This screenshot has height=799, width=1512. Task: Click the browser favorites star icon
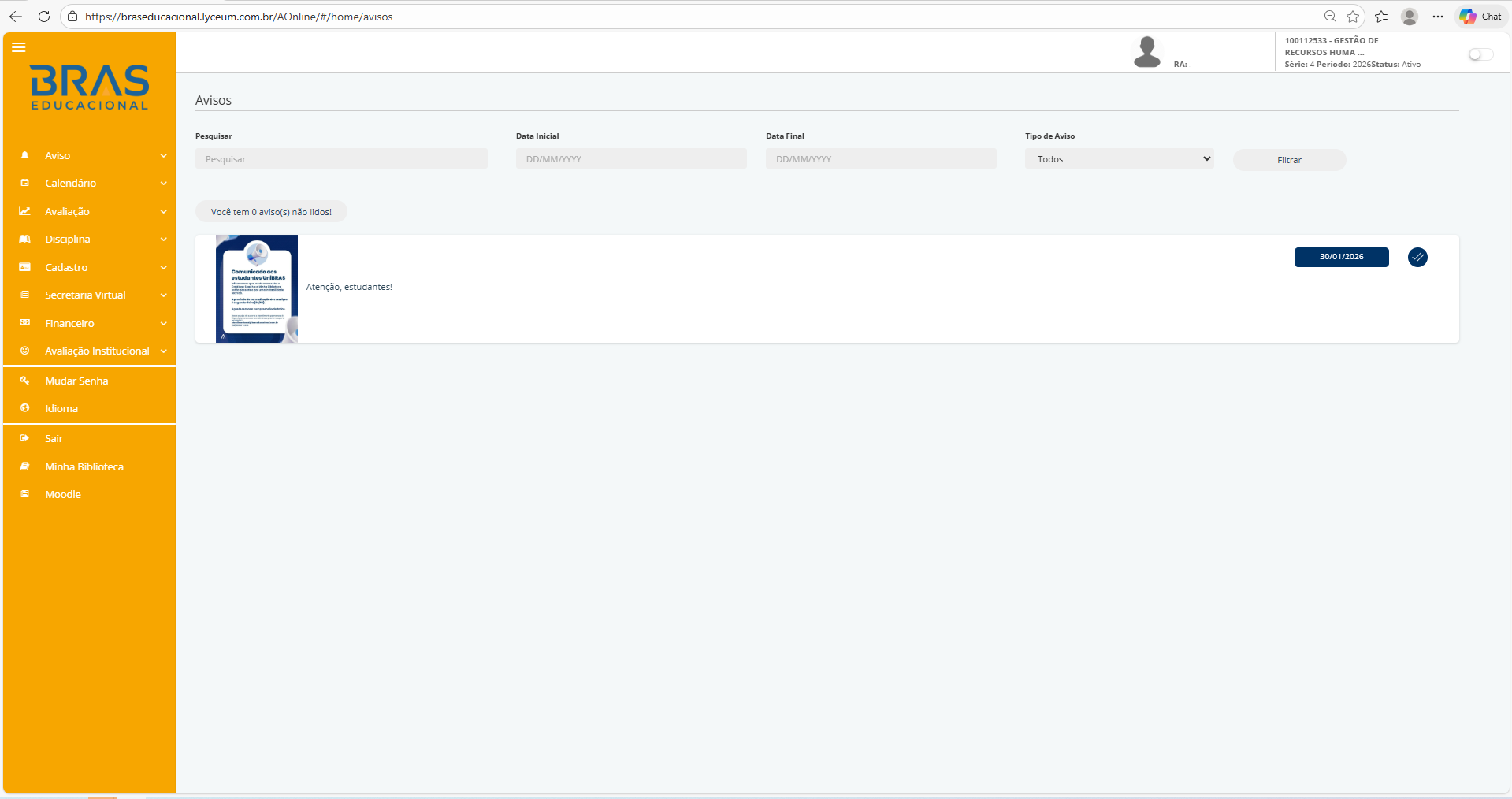pyautogui.click(x=1353, y=17)
